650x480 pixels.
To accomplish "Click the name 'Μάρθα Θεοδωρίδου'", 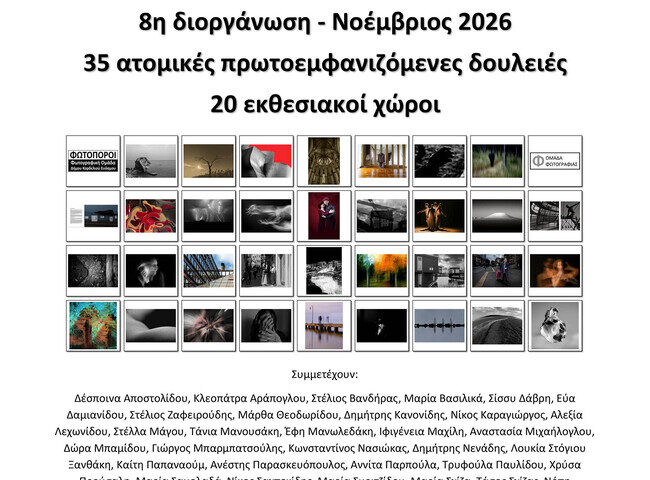I will (x=288, y=415).
